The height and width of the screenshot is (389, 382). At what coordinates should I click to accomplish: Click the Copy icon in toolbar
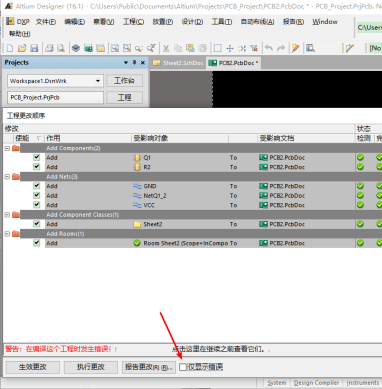178,48
